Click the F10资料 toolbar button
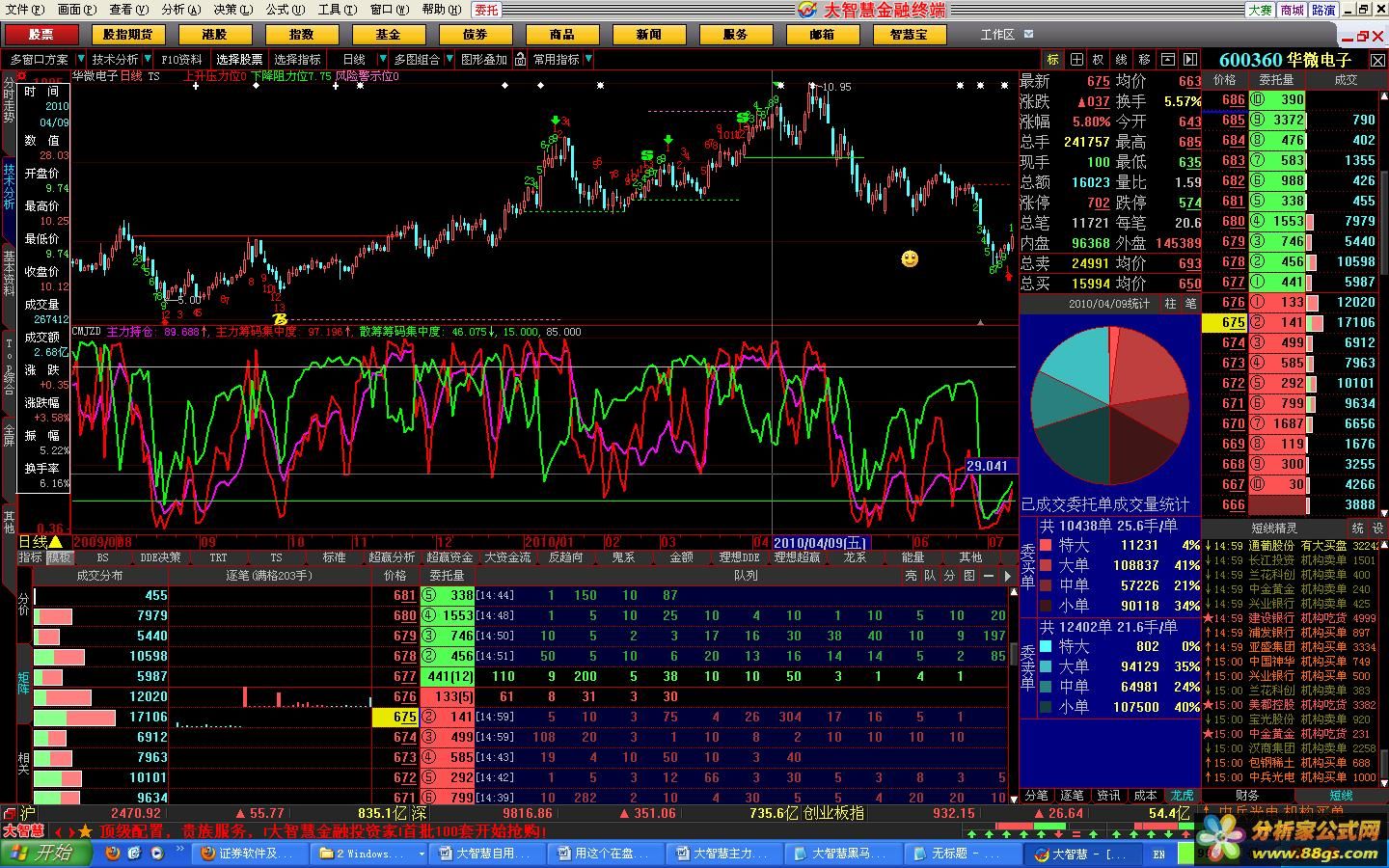The height and width of the screenshot is (868, 1389). (181, 59)
